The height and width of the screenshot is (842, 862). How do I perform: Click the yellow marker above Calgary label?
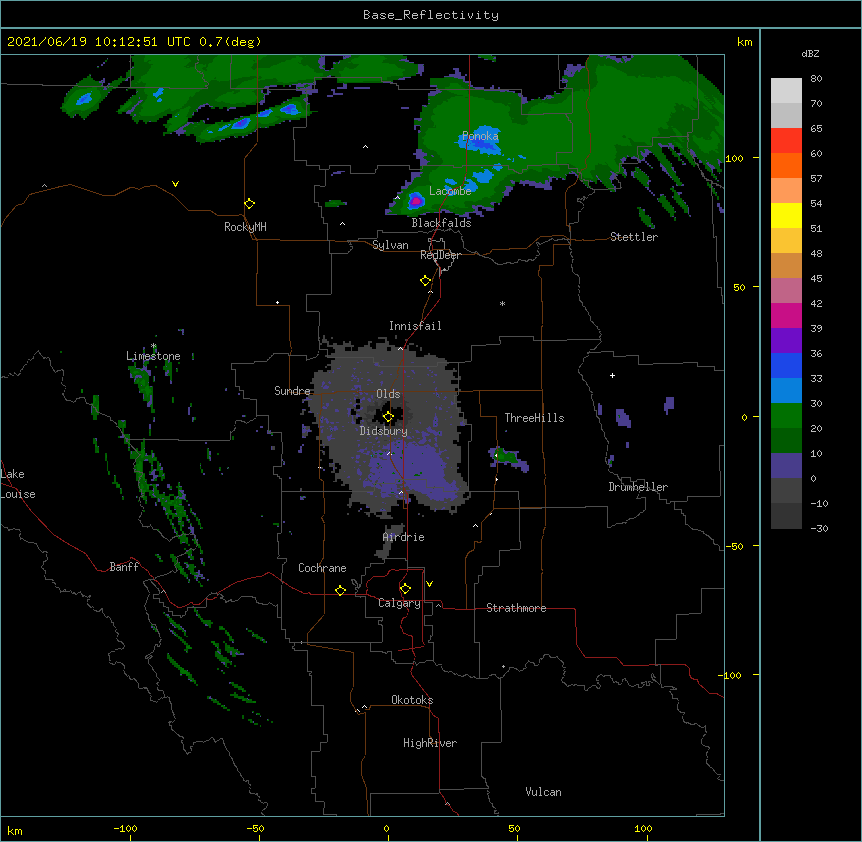coord(405,589)
